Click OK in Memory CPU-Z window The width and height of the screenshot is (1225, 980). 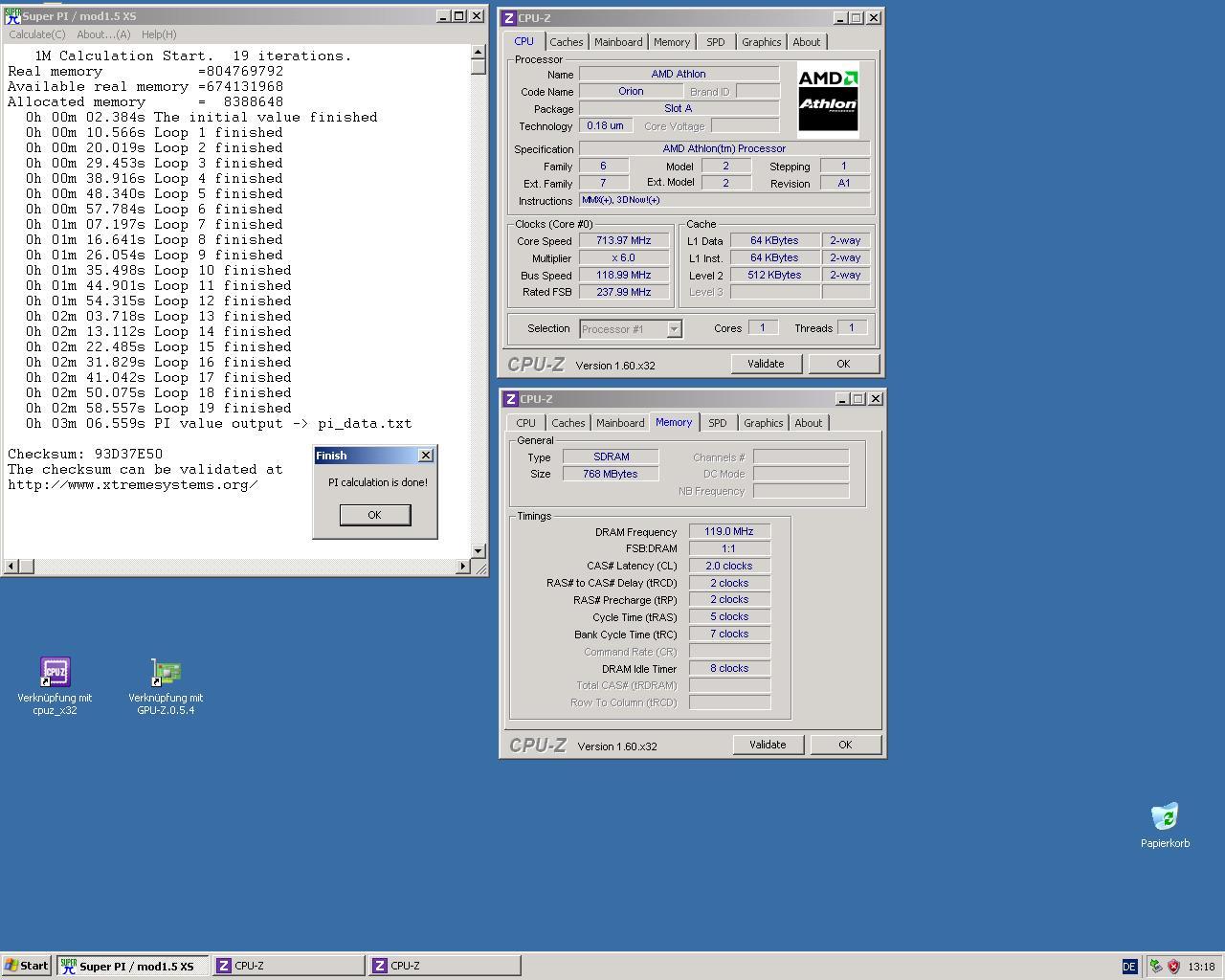[x=845, y=745]
